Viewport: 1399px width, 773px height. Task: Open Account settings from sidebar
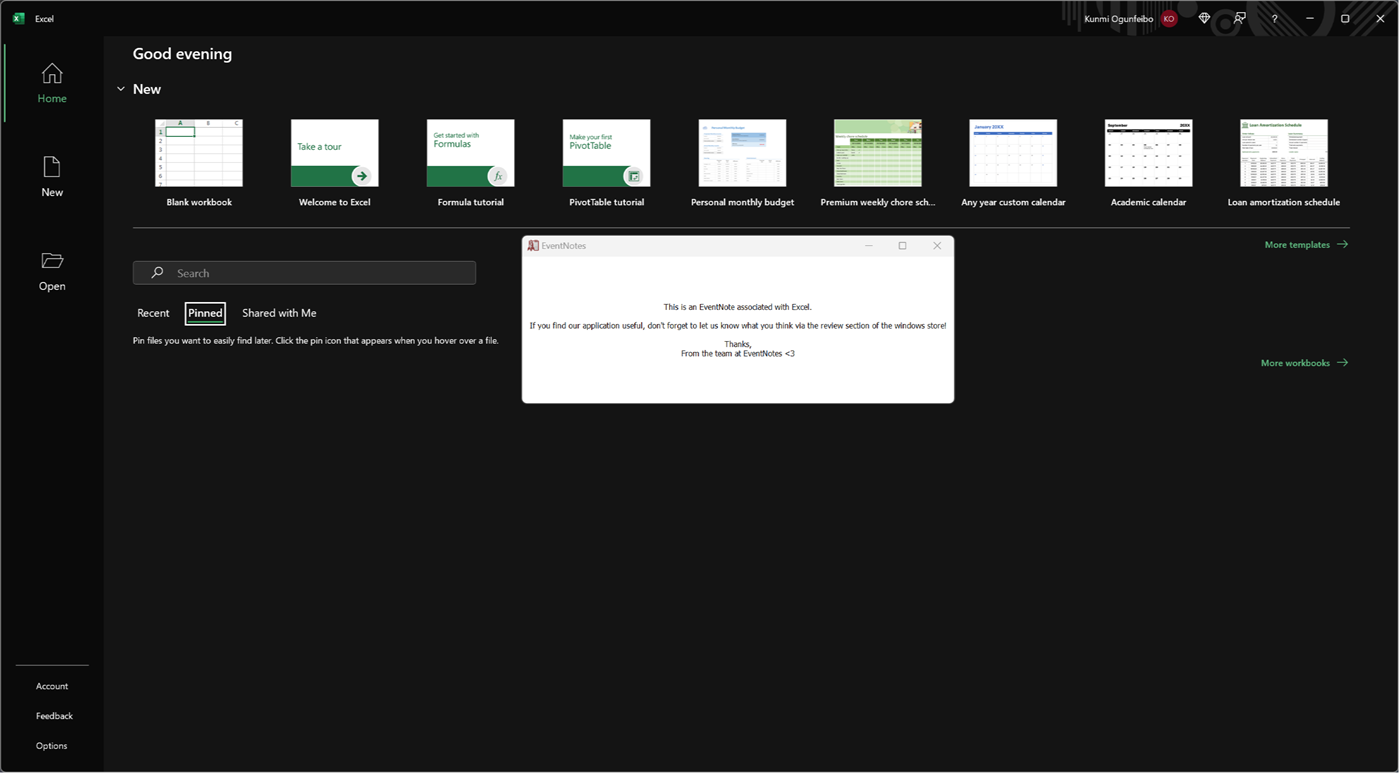pyautogui.click(x=51, y=686)
